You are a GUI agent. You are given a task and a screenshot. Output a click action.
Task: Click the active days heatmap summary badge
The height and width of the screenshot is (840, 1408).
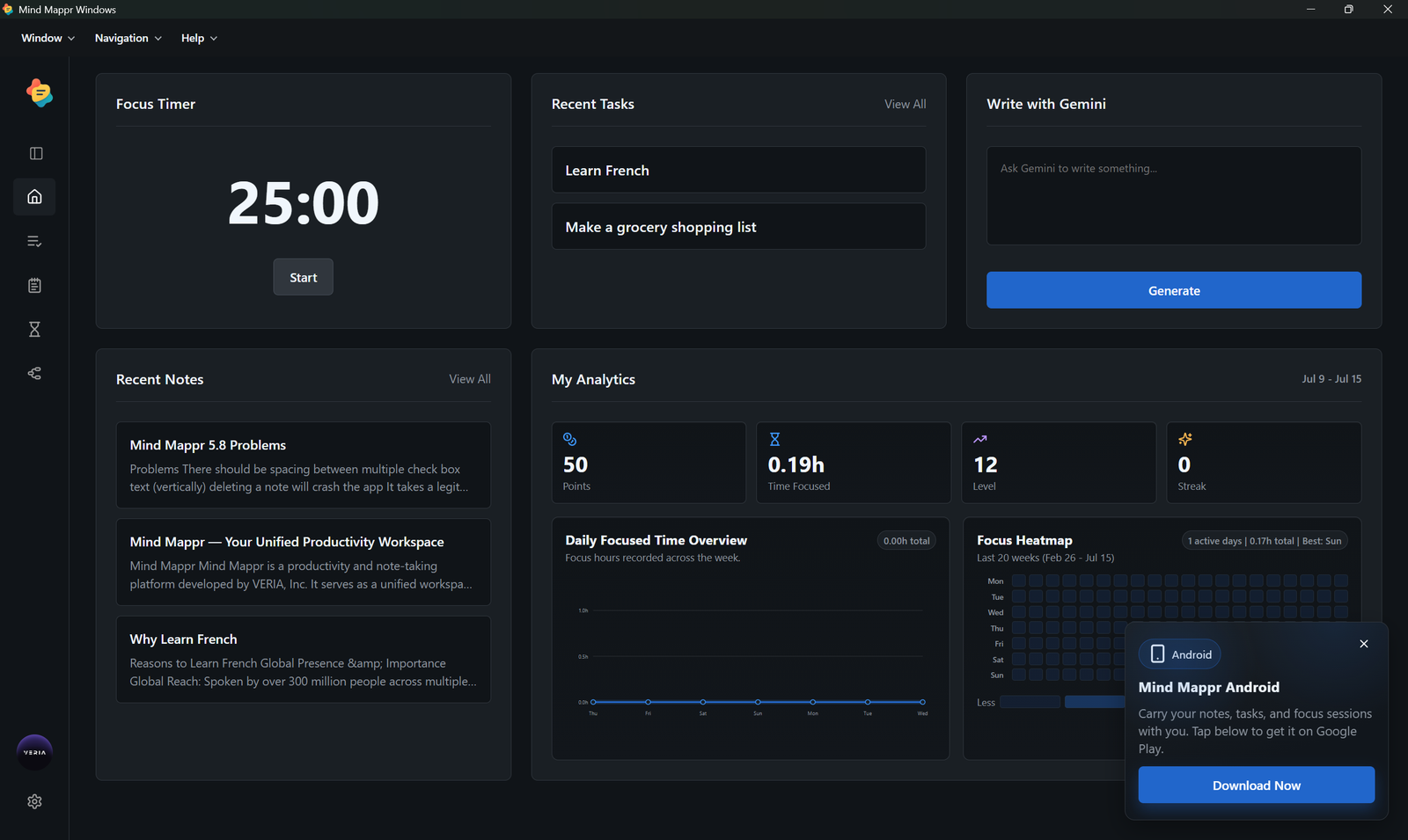coord(1265,541)
